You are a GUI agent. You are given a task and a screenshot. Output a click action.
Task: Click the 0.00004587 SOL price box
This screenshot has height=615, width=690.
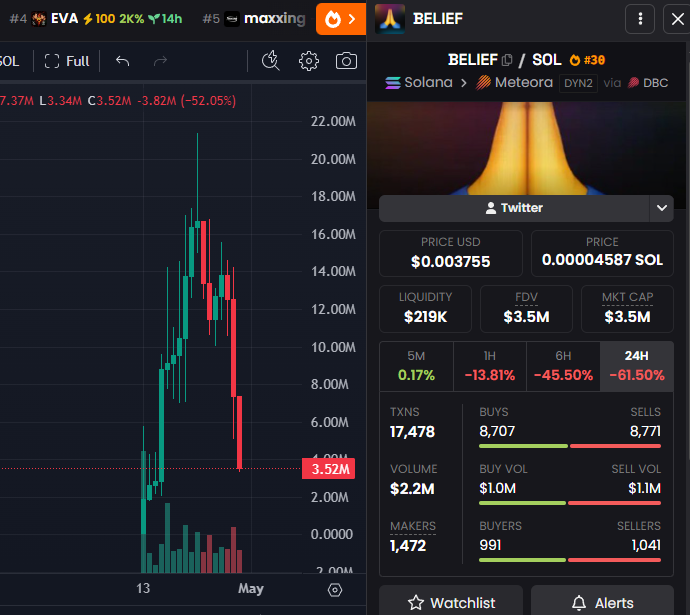click(602, 253)
